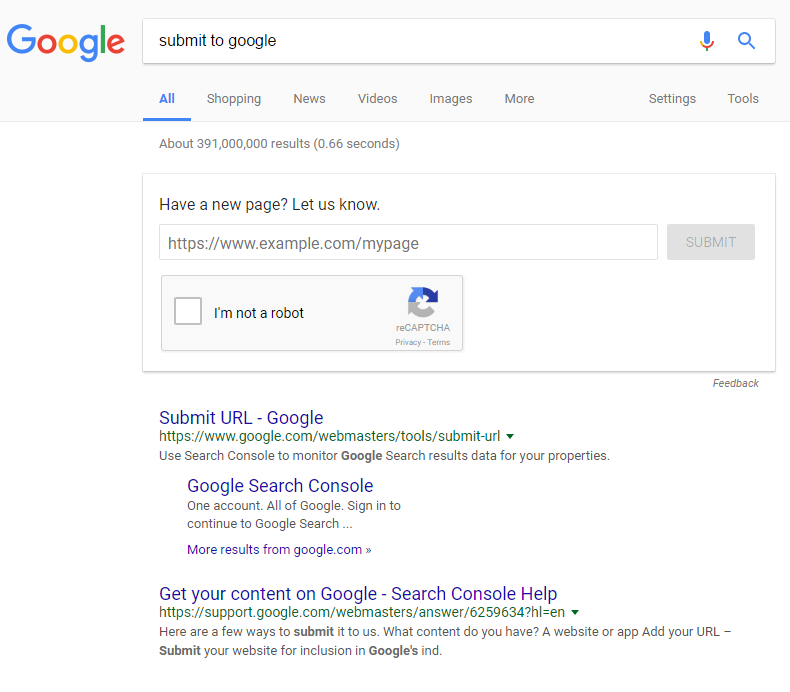Open search Settings
The width and height of the screenshot is (790, 692).
(672, 99)
